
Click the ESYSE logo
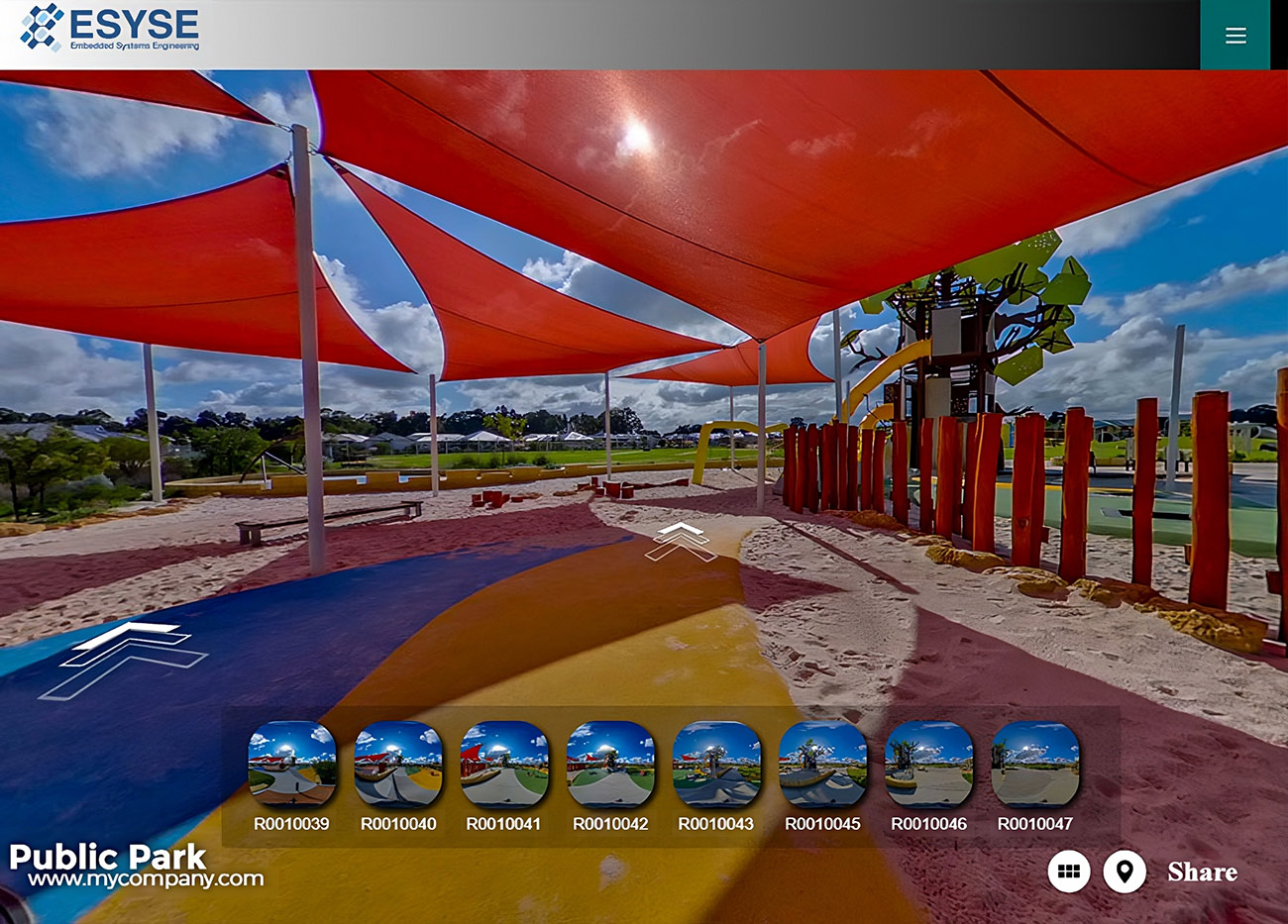pos(109,28)
